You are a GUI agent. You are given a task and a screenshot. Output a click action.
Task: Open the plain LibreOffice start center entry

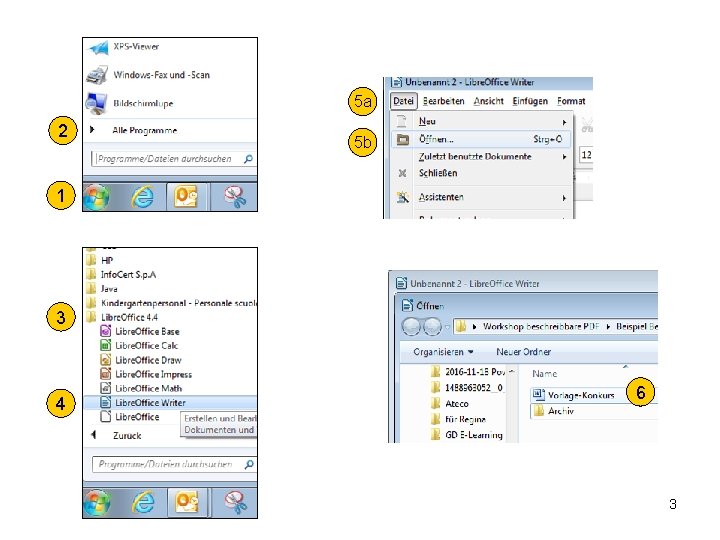coord(130,417)
